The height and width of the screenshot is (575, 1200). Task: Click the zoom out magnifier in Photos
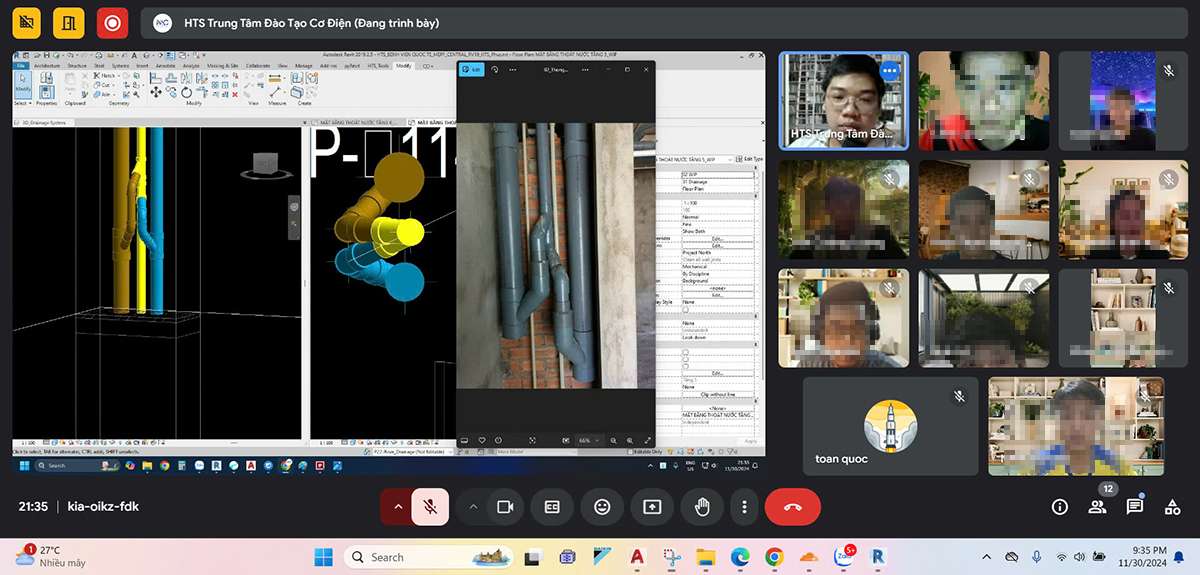[x=611, y=440]
